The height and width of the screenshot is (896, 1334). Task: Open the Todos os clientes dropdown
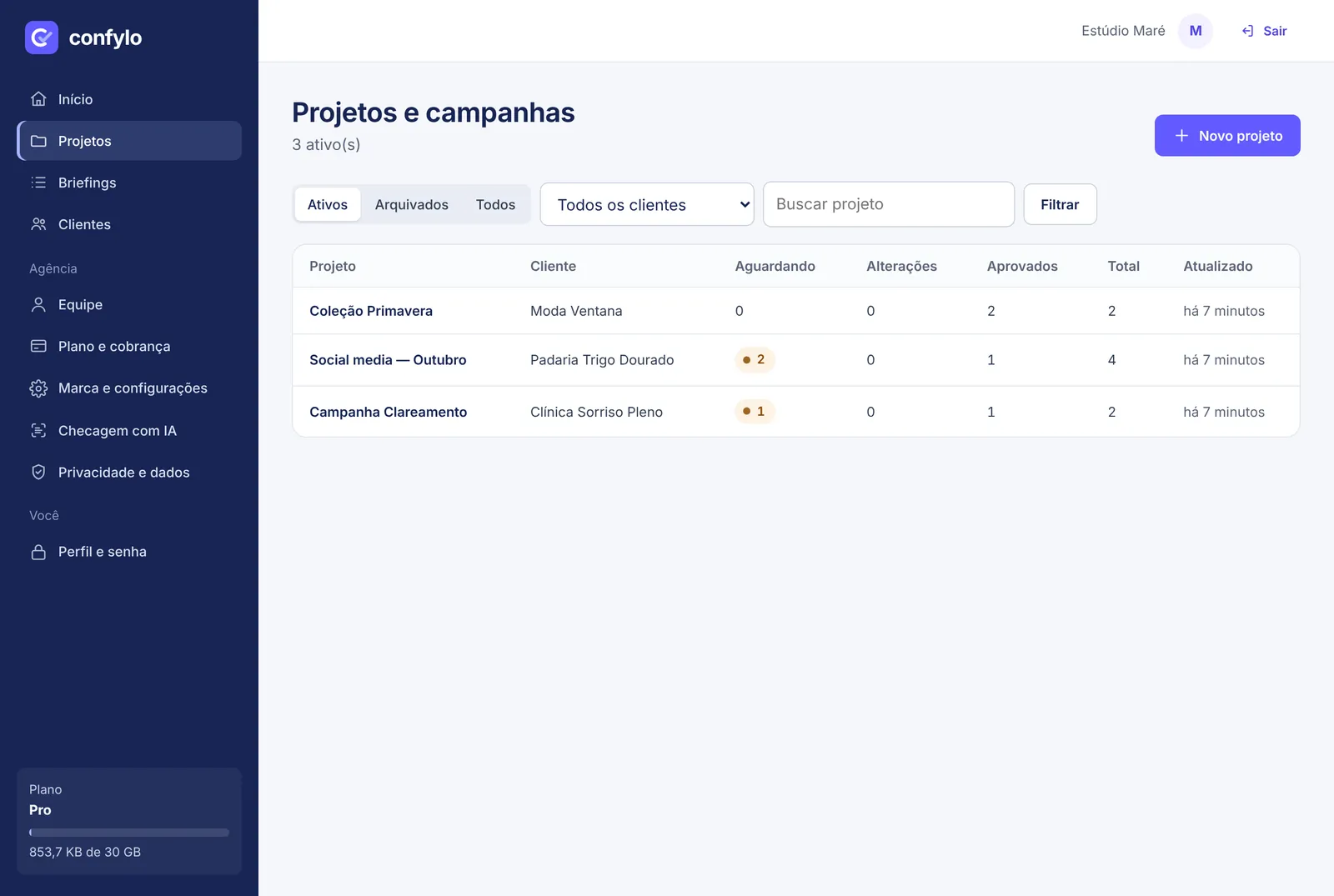coord(647,204)
